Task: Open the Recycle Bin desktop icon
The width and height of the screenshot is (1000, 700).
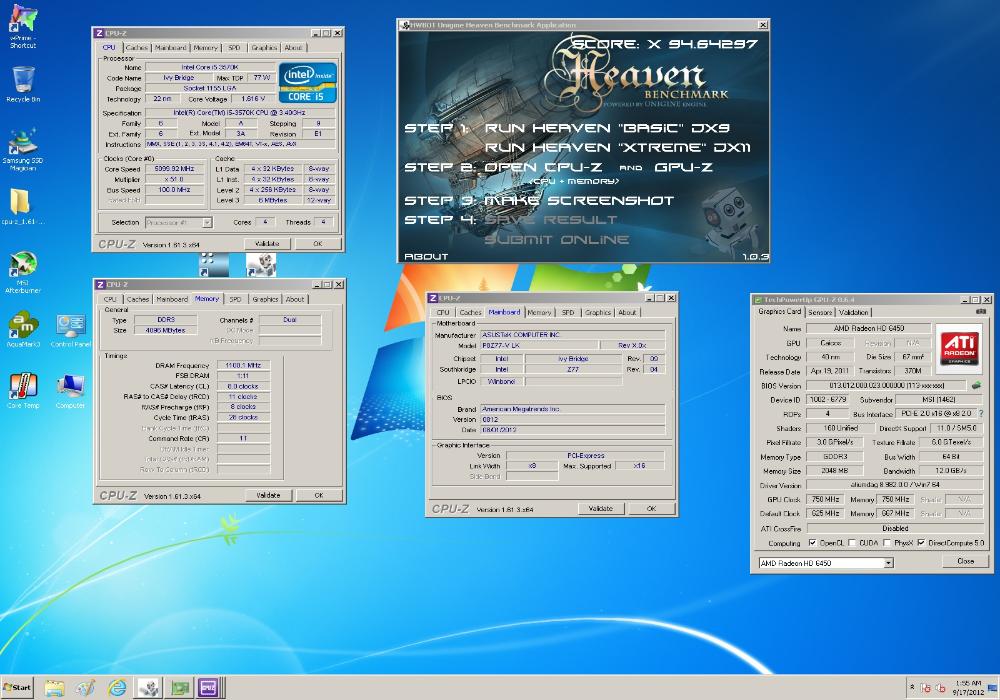Action: click(23, 84)
